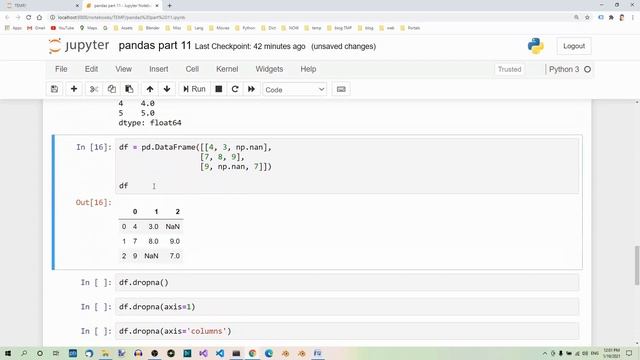Open Task View in the taskbar
This screenshot has width=640, height=360.
pos(56,353)
